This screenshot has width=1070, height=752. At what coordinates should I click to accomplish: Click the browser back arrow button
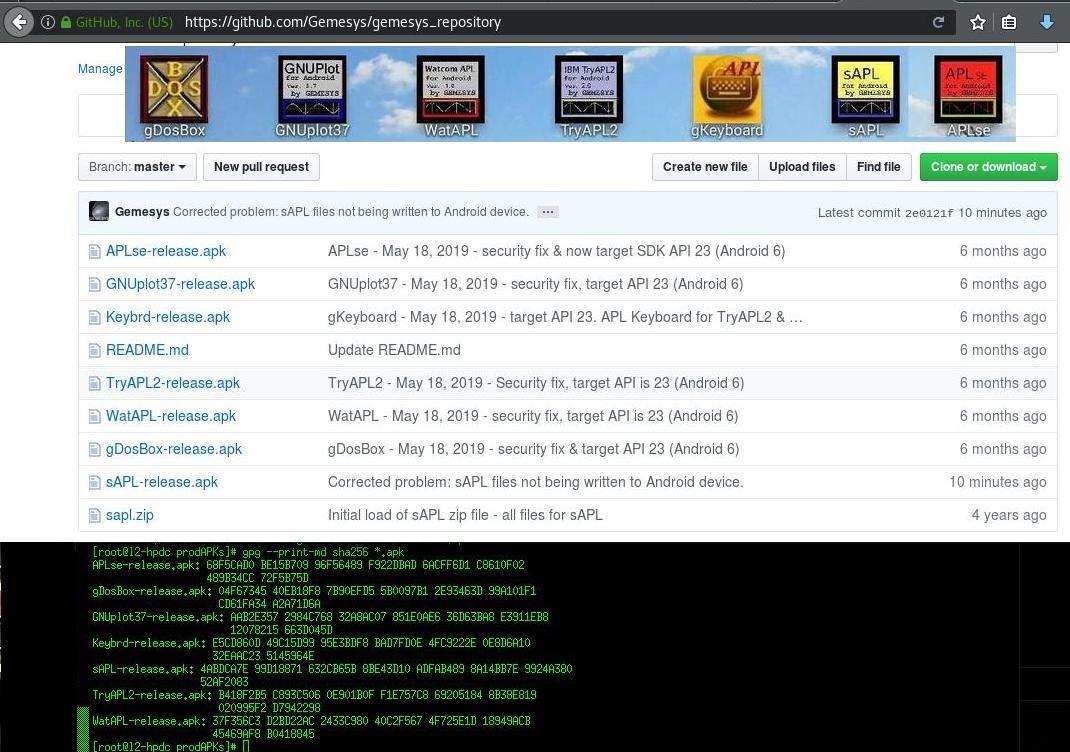pos(20,22)
